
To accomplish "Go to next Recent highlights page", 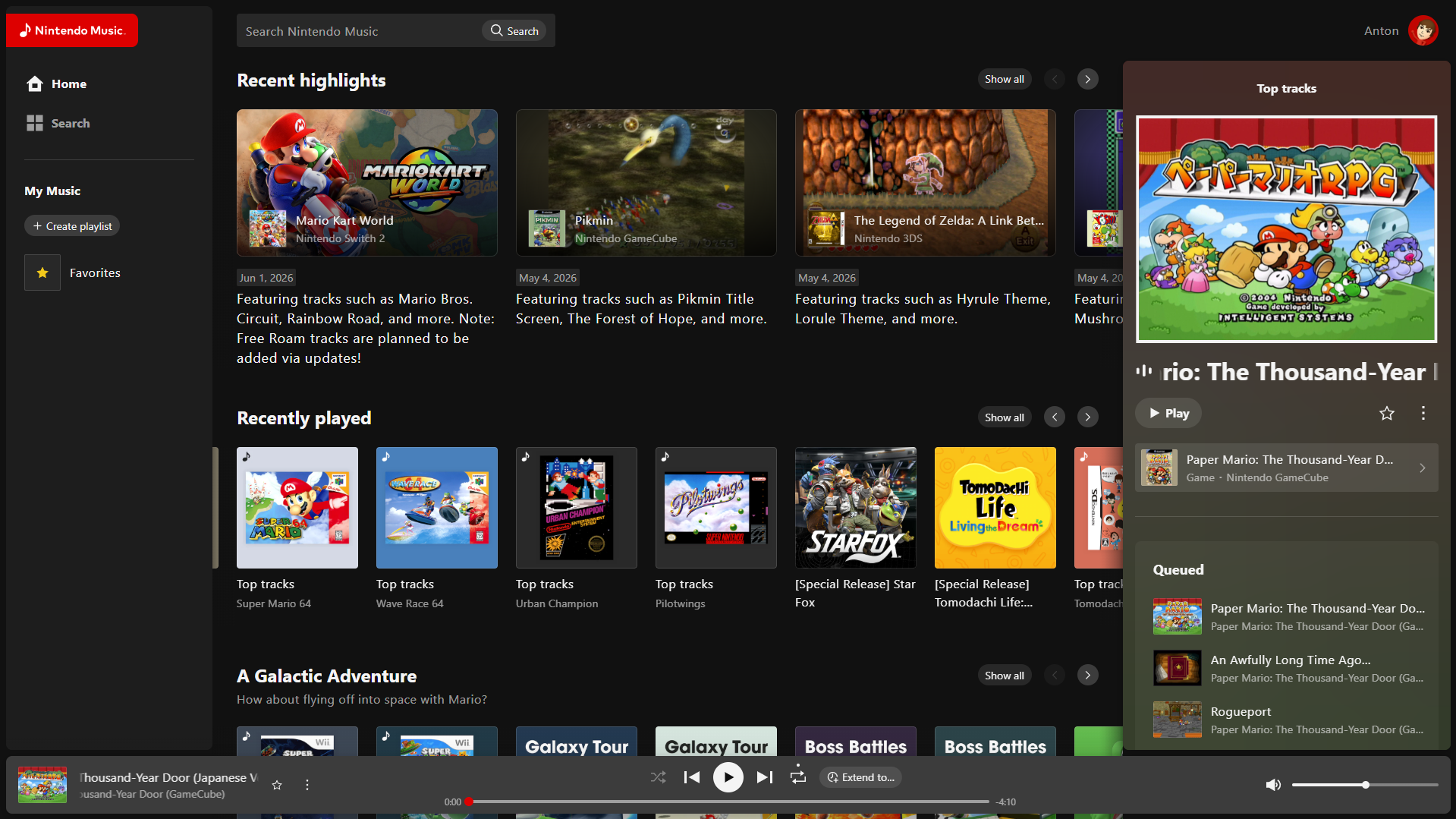I will (1087, 79).
